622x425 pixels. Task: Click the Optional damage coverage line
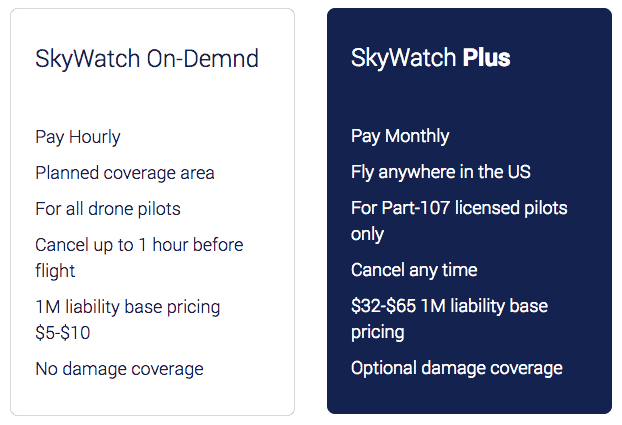456,368
